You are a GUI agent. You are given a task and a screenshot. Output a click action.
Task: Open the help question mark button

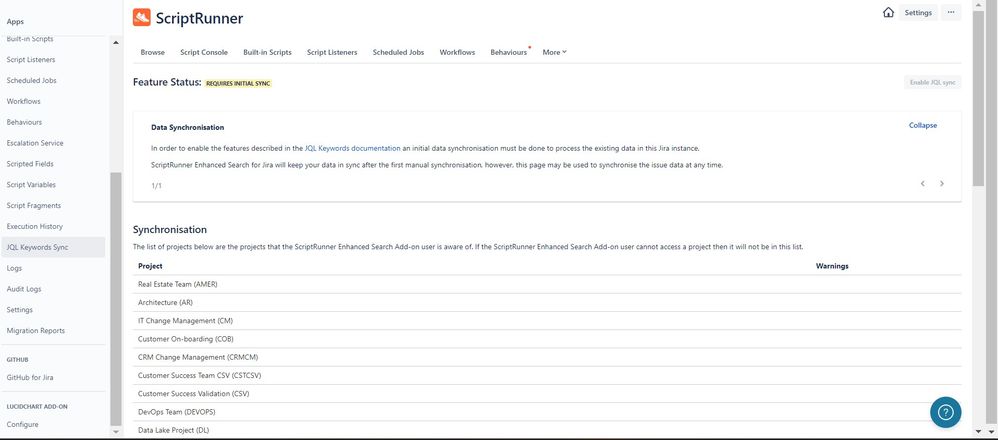coord(946,412)
